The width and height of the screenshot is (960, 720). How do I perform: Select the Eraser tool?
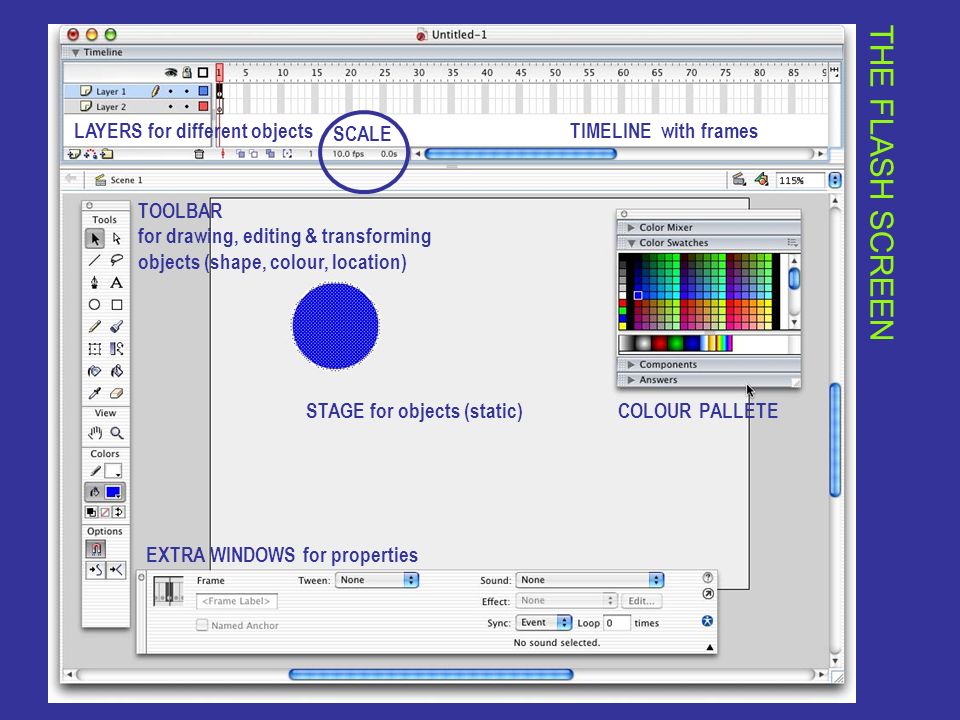tap(116, 393)
